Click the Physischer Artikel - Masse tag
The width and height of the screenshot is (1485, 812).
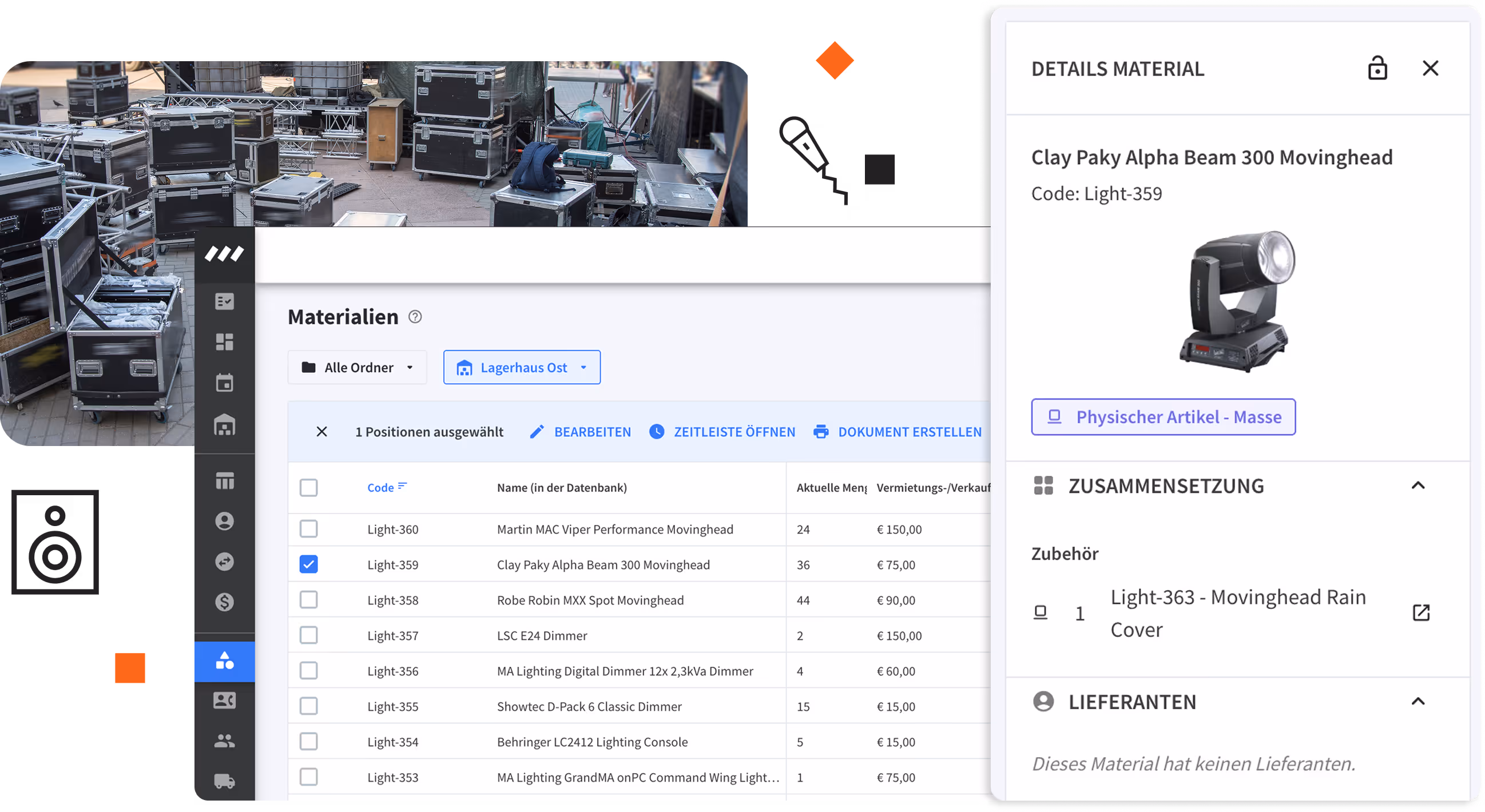[1164, 417]
